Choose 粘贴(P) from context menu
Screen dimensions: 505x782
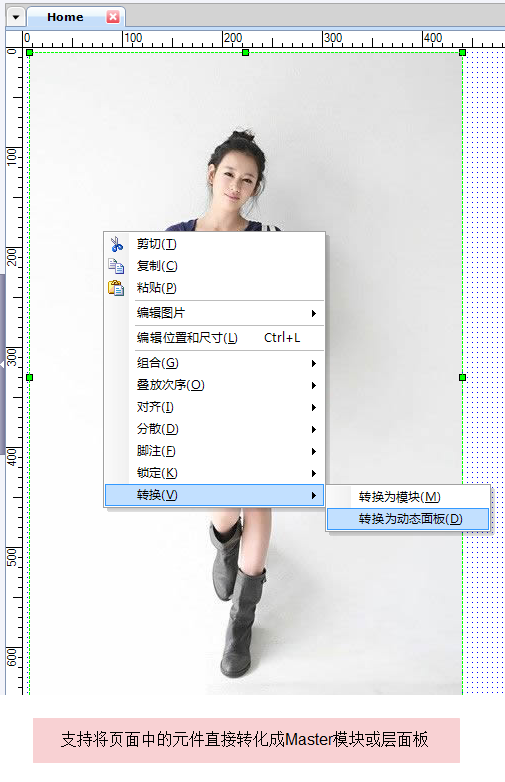(x=214, y=288)
